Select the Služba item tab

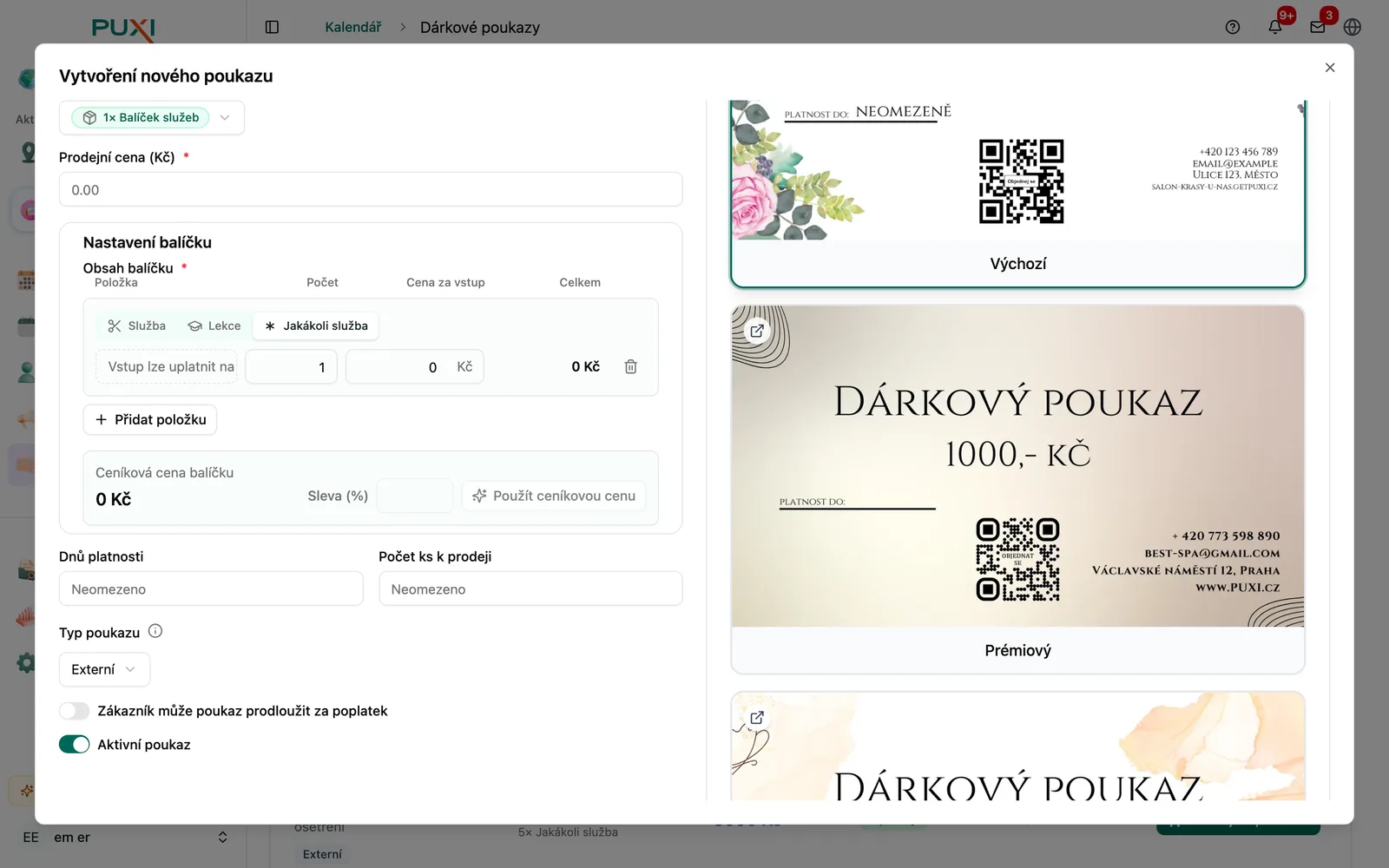[137, 325]
